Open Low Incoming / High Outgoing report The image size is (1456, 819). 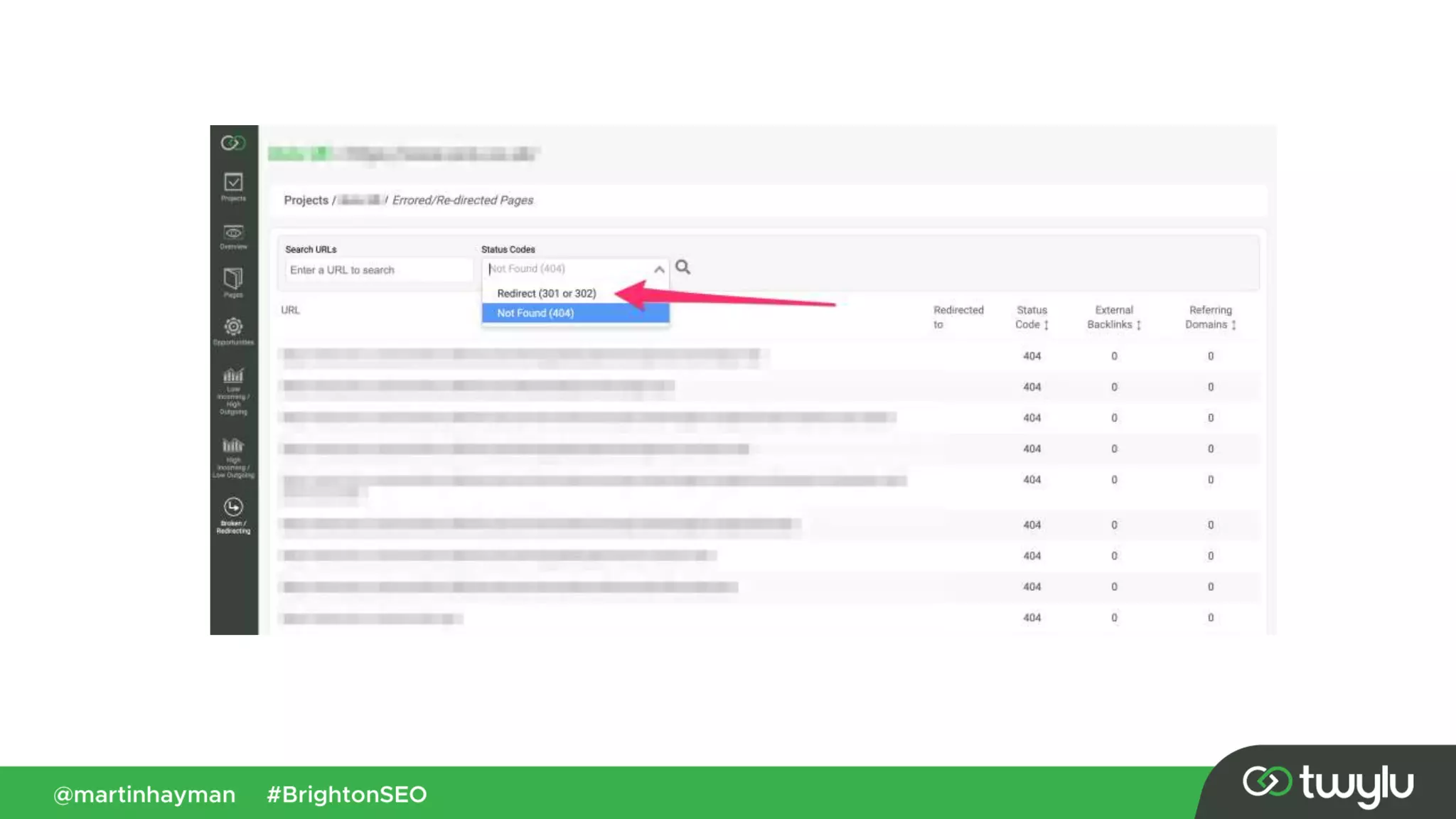click(x=233, y=390)
